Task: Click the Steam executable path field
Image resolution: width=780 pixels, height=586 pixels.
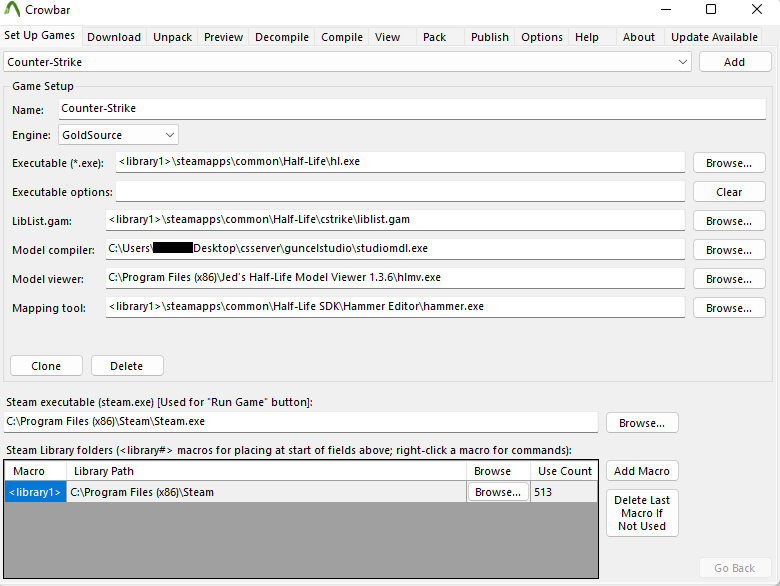Action: point(300,422)
